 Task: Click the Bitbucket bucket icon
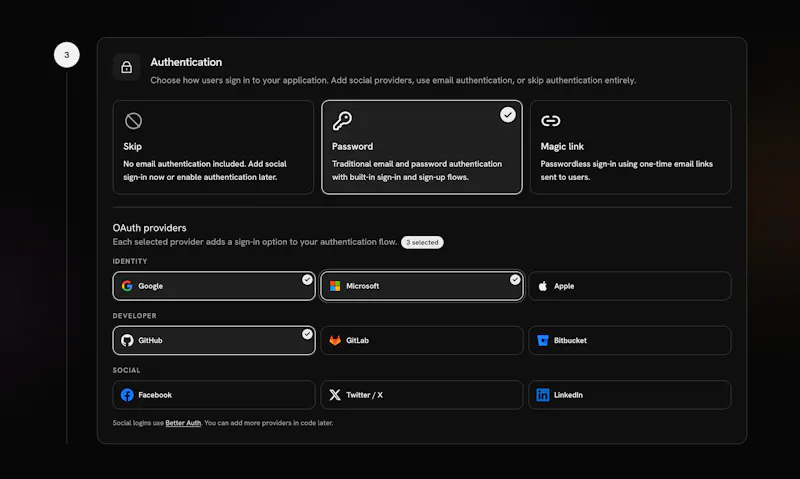tap(543, 340)
